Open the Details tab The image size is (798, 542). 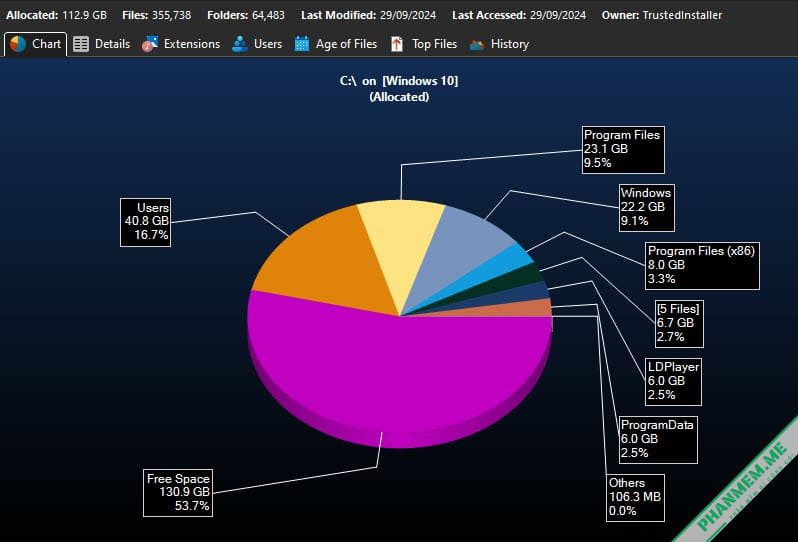click(x=102, y=44)
